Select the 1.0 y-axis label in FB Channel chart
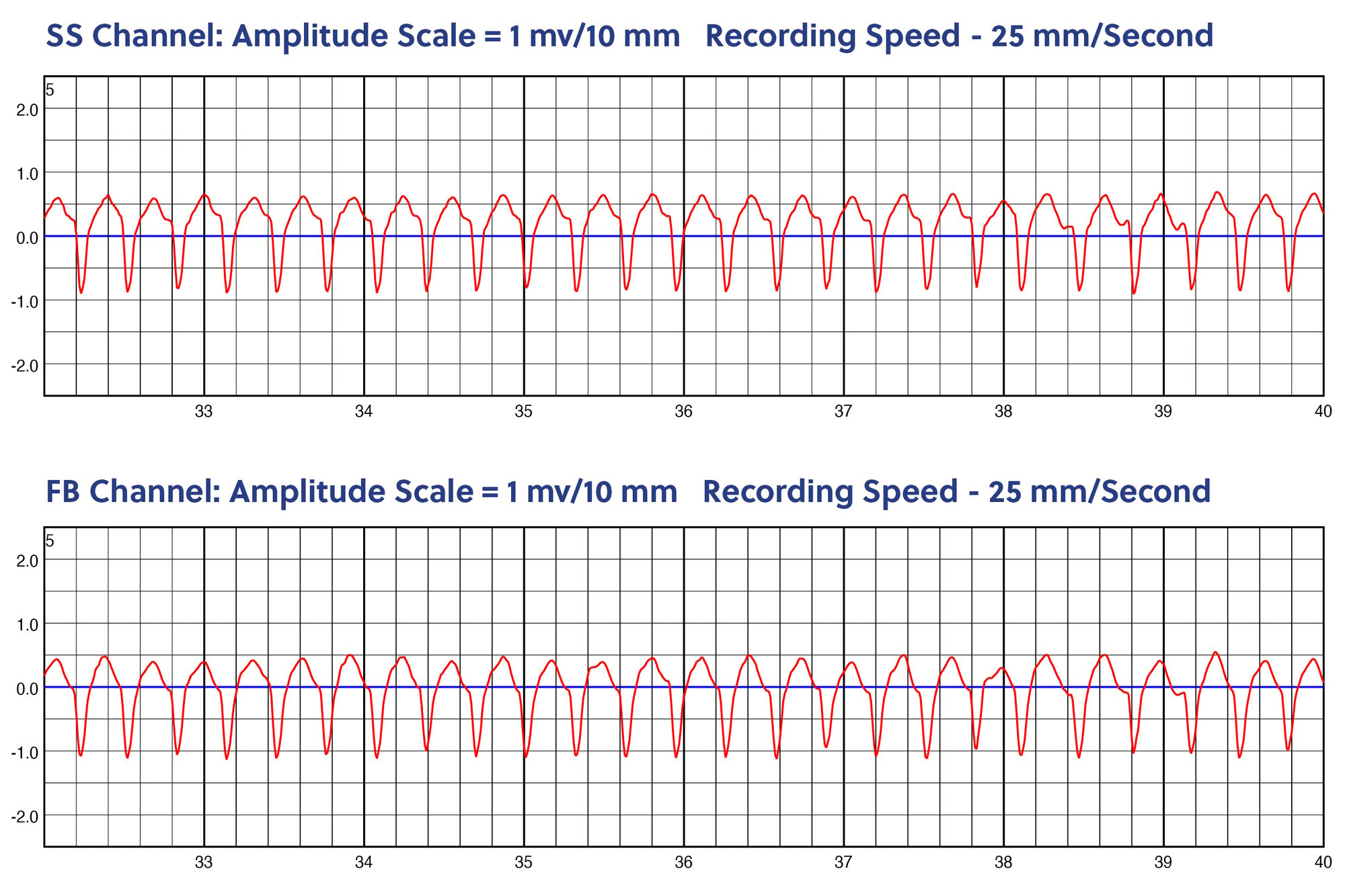 point(27,624)
